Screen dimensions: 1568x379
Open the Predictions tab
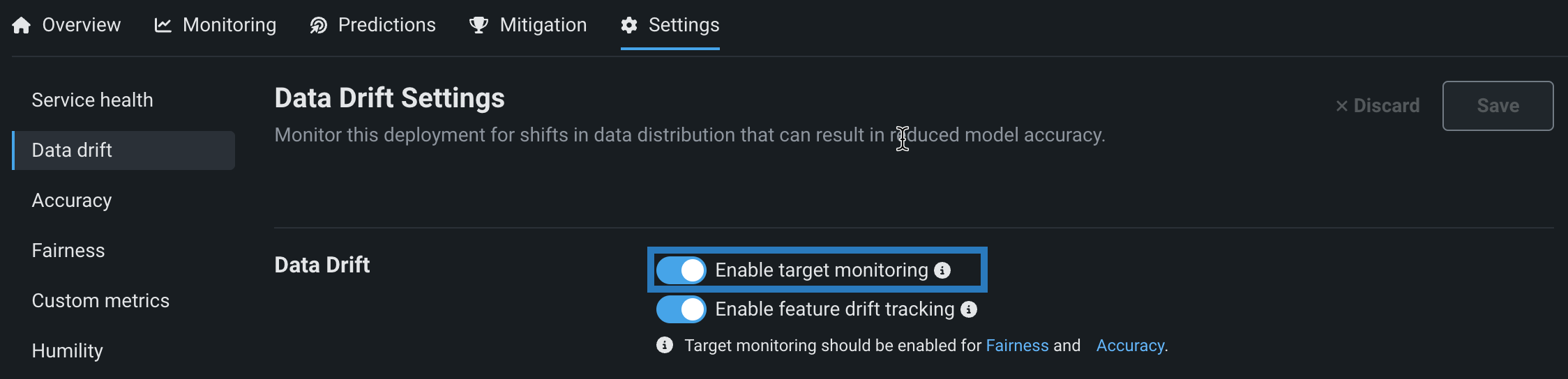tap(386, 25)
